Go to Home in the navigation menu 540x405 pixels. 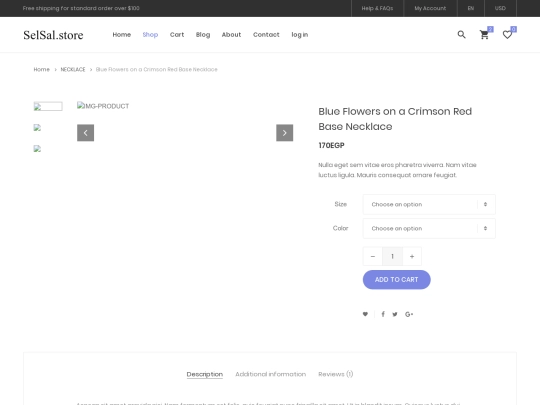[122, 34]
